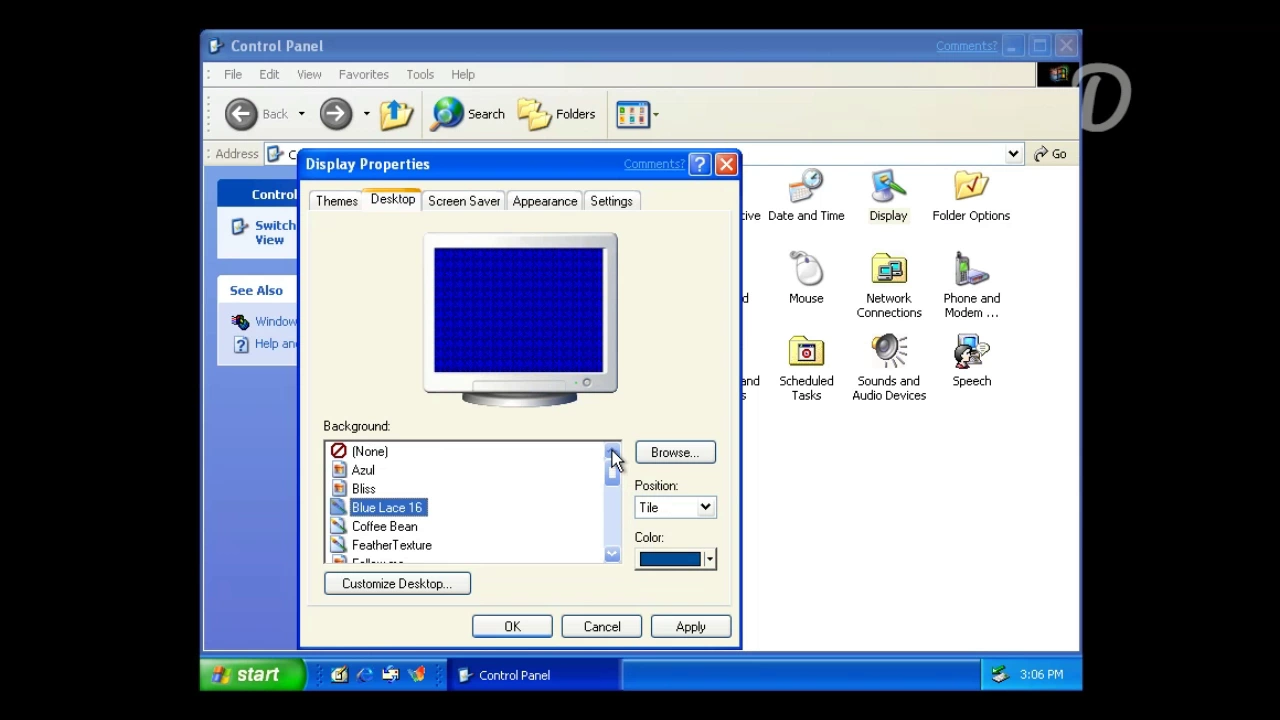Open the File menu
This screenshot has width=1280, height=720.
point(233,74)
